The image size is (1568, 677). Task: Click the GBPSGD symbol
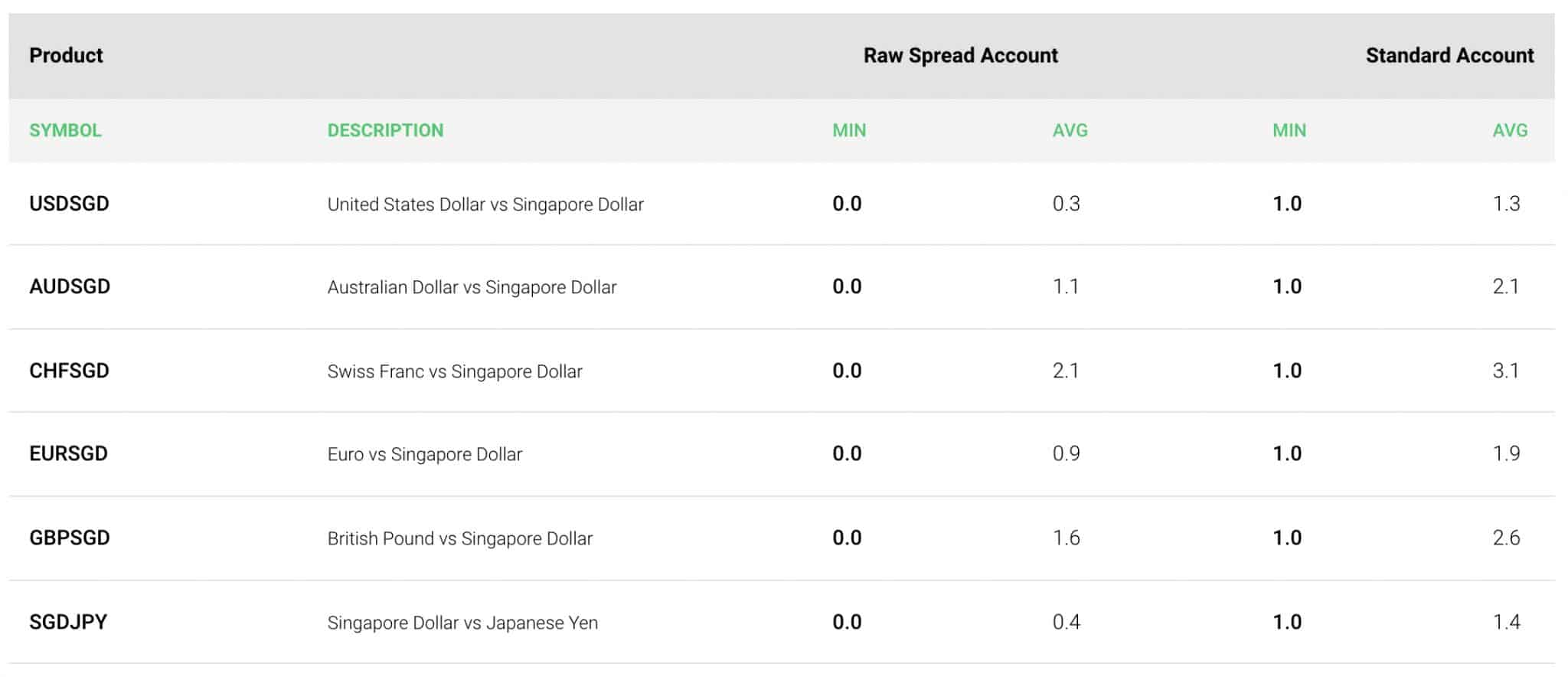pyautogui.click(x=70, y=538)
